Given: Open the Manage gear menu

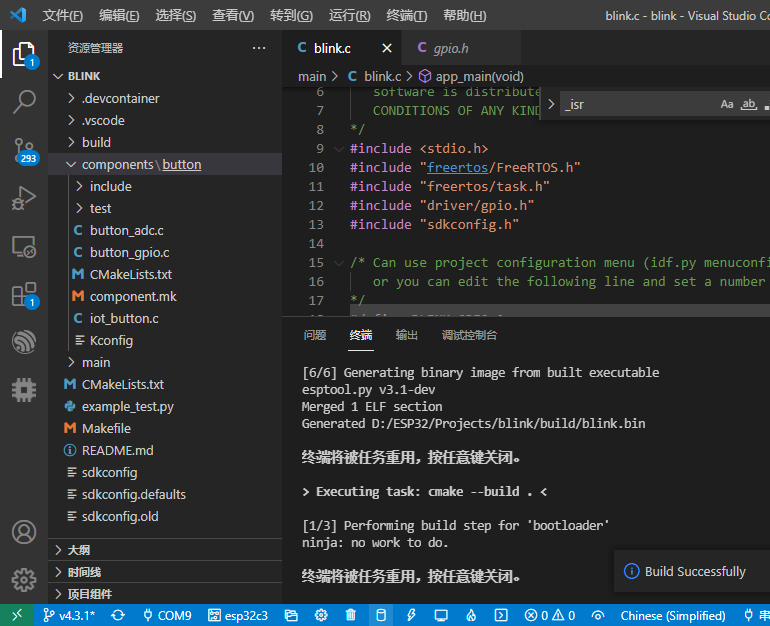Looking at the screenshot, I should coord(24,580).
